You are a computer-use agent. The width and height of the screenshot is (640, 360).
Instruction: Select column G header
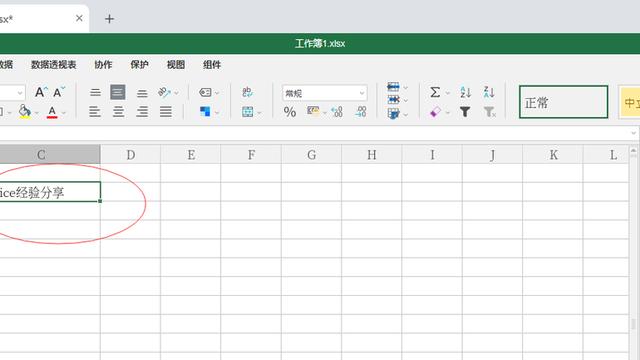pyautogui.click(x=311, y=155)
